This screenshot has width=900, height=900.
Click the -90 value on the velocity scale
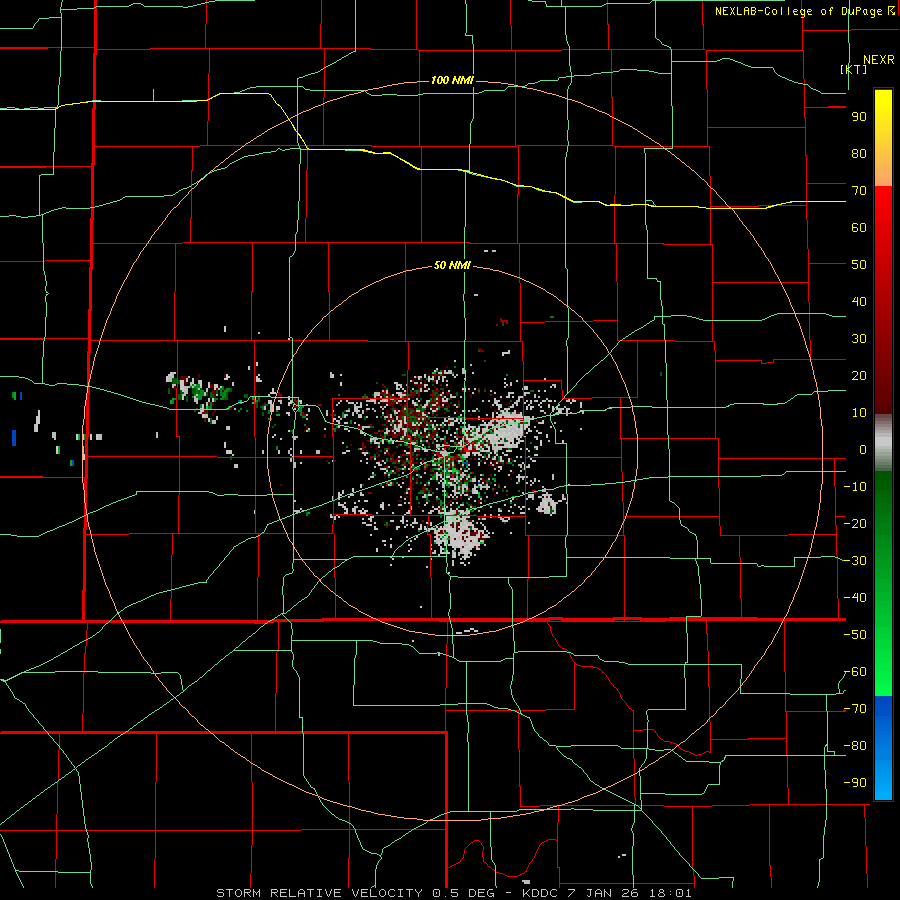[x=855, y=783]
